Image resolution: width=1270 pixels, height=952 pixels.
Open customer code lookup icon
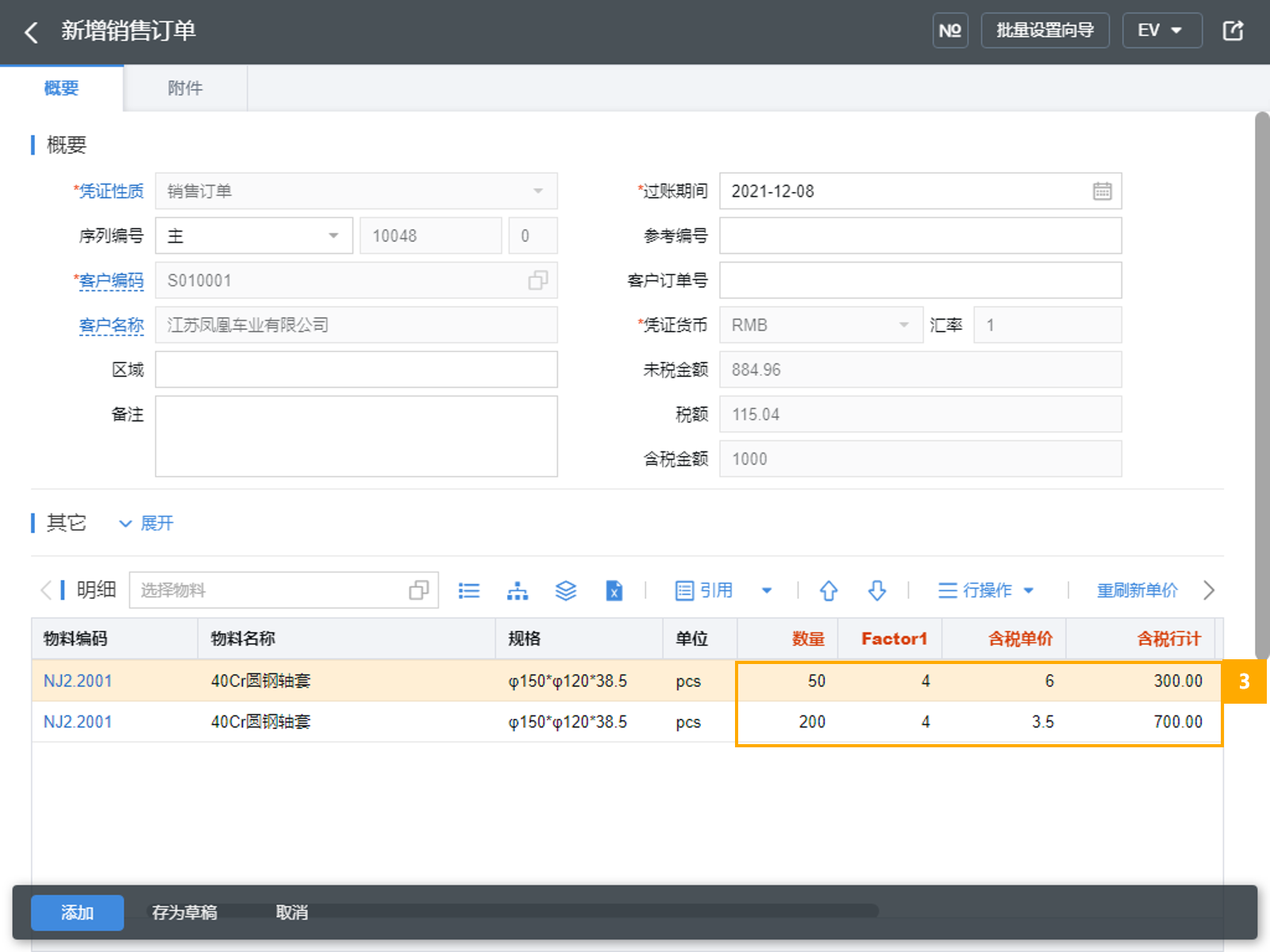pyautogui.click(x=537, y=280)
